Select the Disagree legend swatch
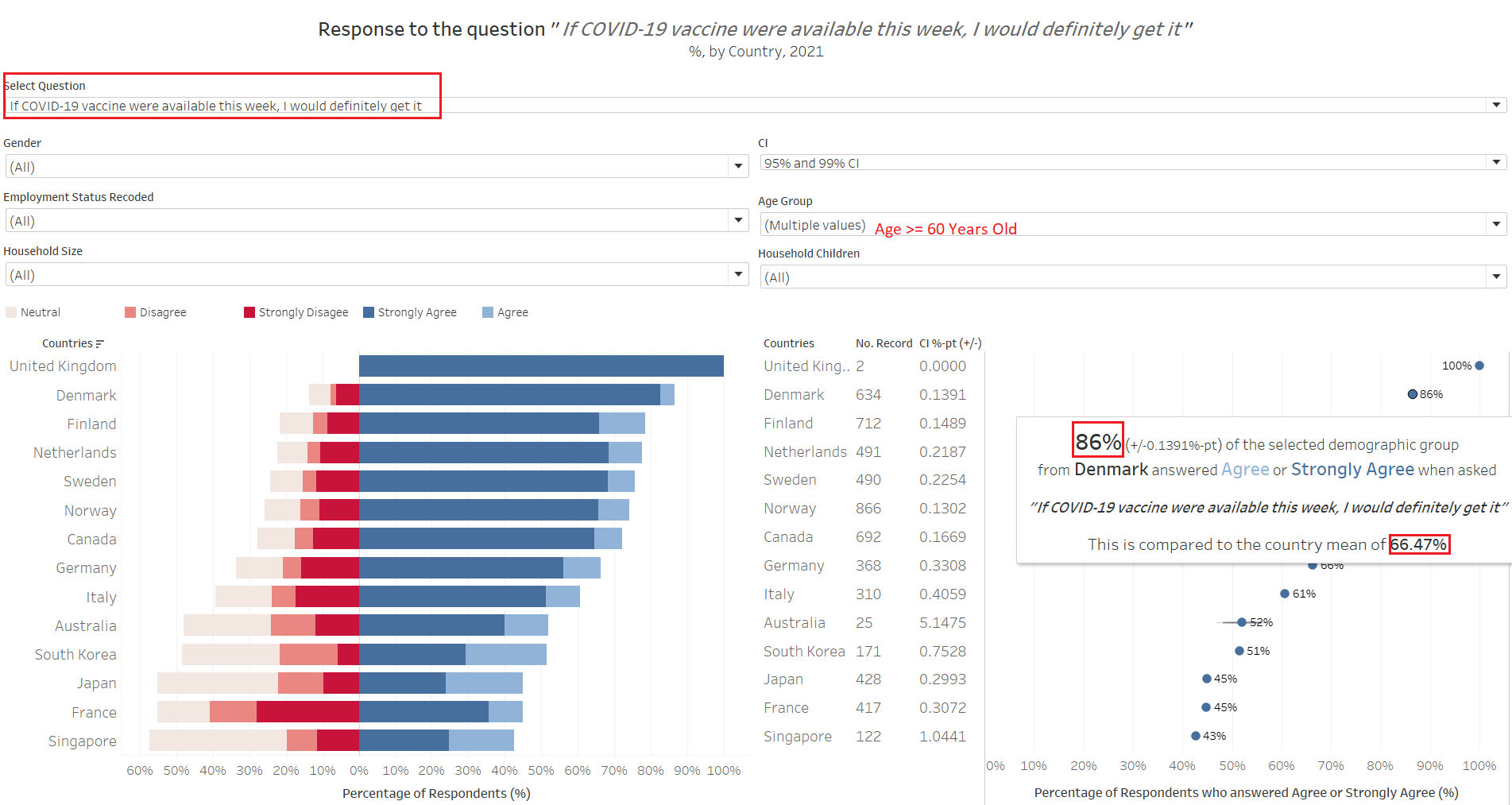Screen dimensions: 1512x805 point(130,312)
